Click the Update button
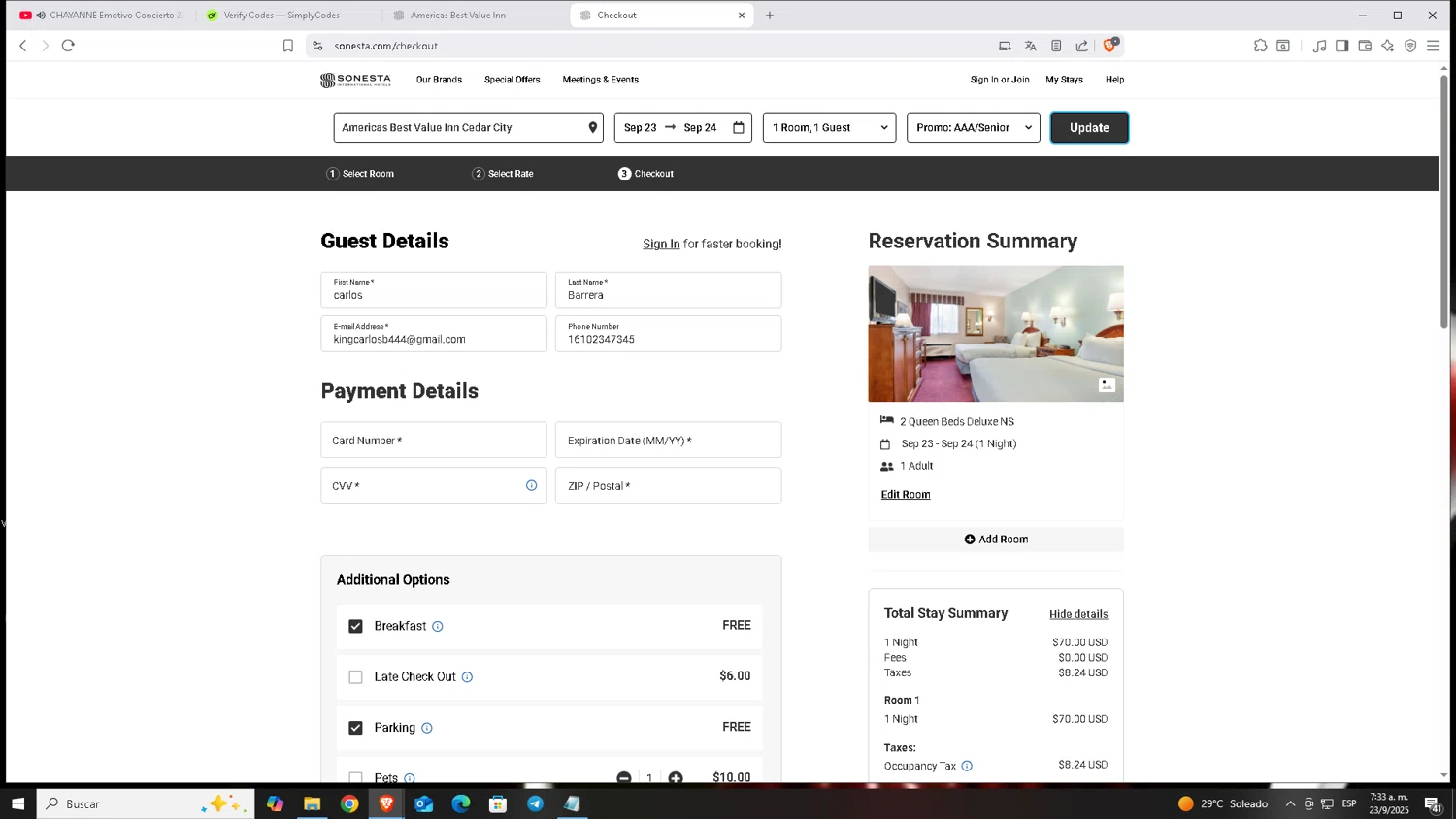 coord(1089,127)
